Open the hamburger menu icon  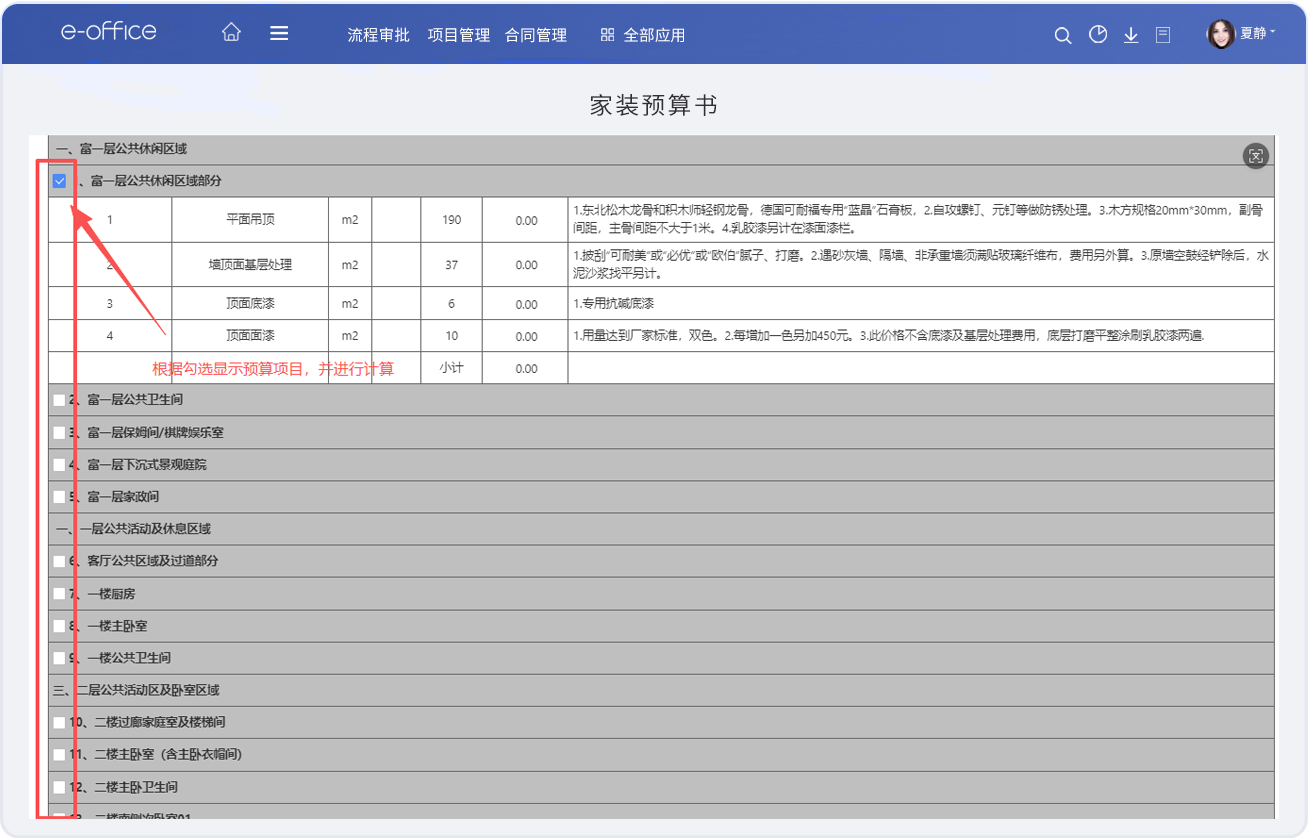pos(279,33)
